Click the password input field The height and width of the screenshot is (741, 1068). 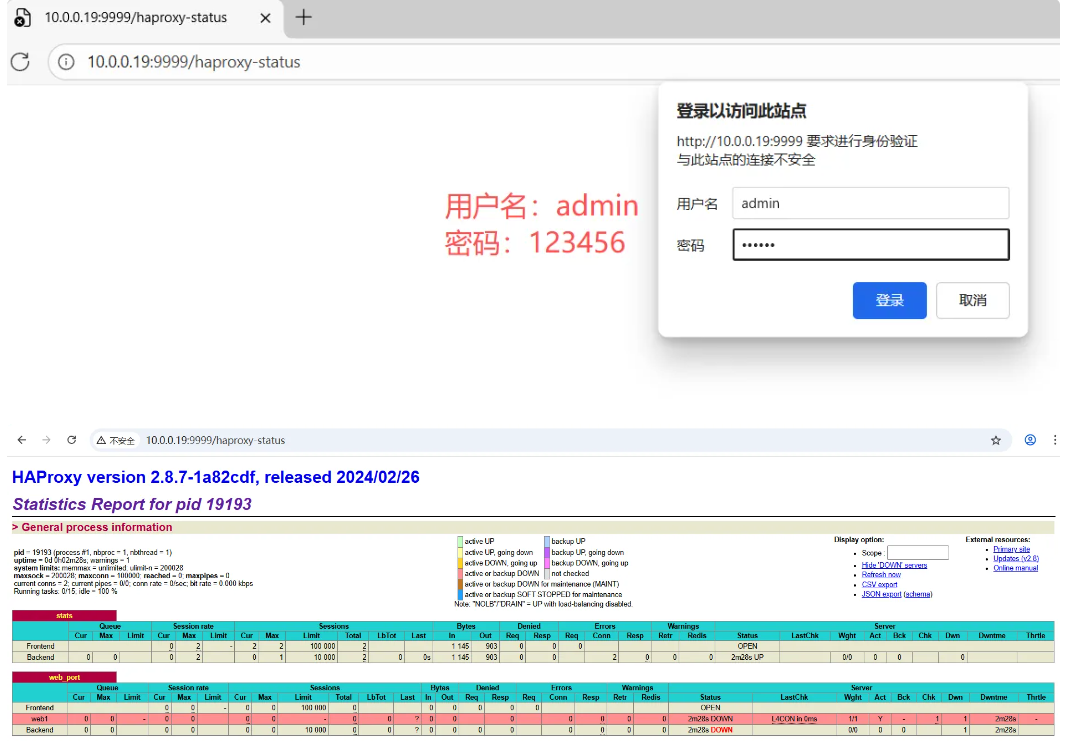[870, 245]
